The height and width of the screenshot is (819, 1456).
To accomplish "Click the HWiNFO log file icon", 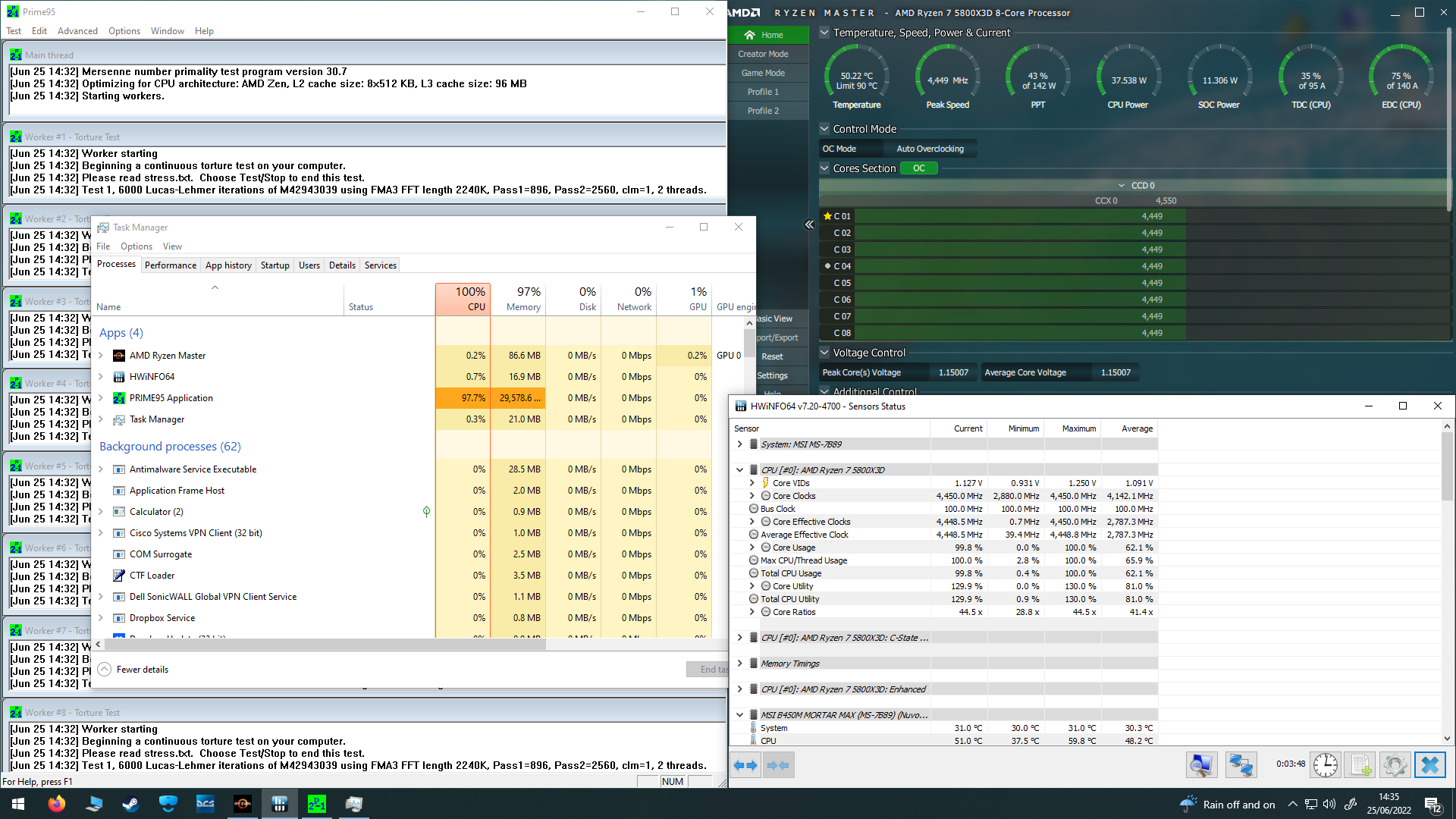I will [x=1360, y=765].
